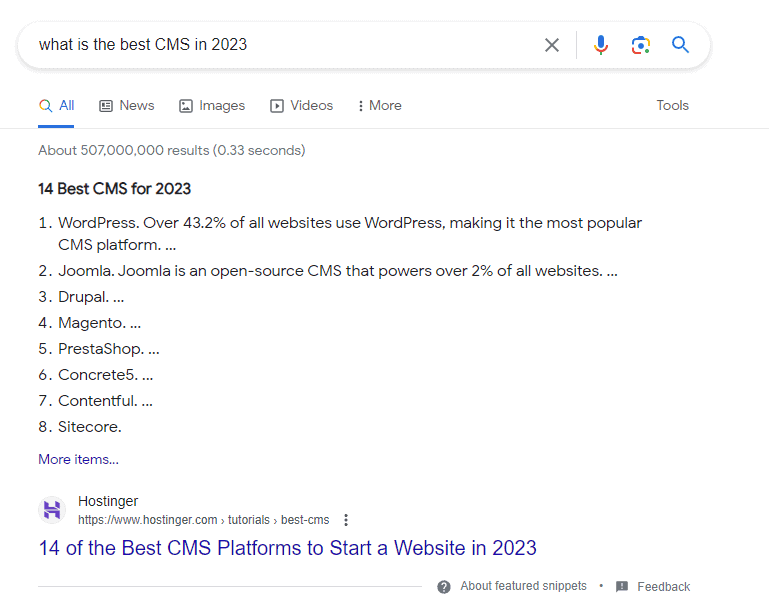Open '14 of the Best CMS Platforms' result
Viewport: 769px width, 615px height.
point(287,548)
